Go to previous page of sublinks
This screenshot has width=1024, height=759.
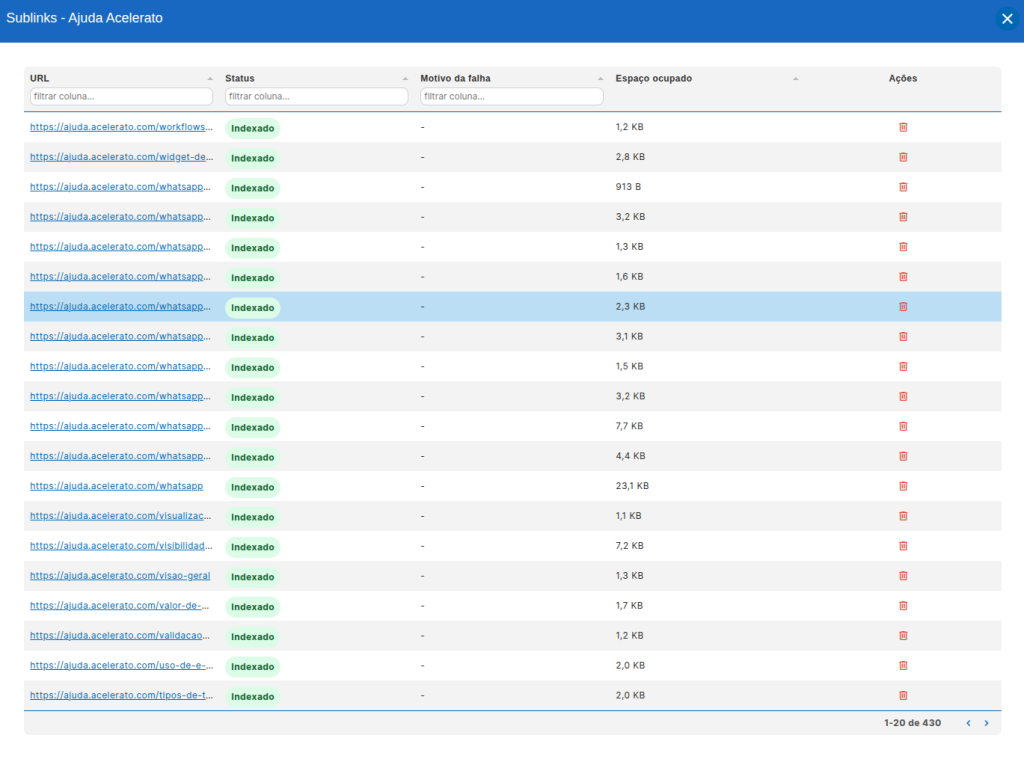(968, 723)
